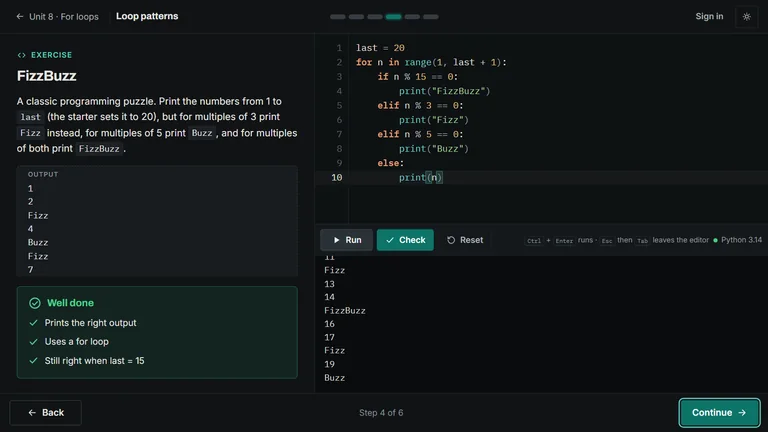
Task: Click the green Python status dot
Action: click(x=715, y=240)
